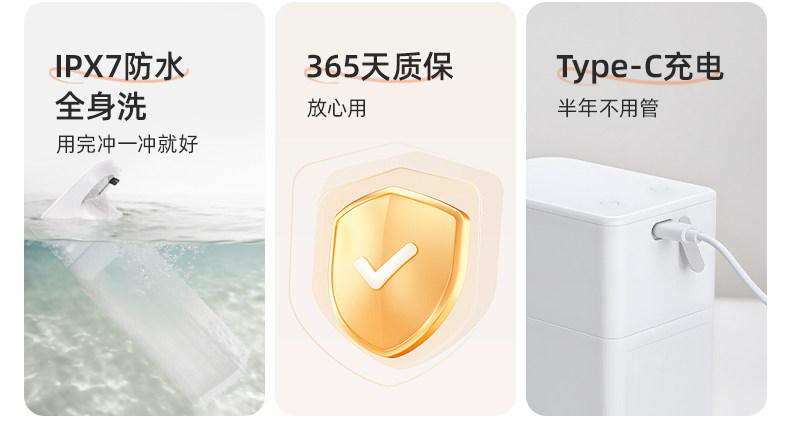Open the IPX7 waterproof feature card

(x=145, y=209)
